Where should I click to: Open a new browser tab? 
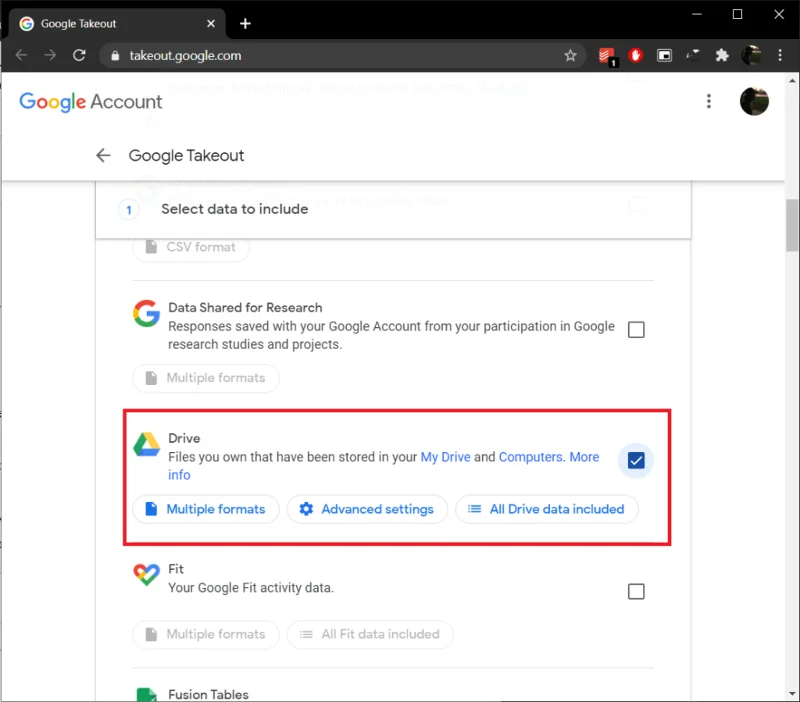(245, 23)
